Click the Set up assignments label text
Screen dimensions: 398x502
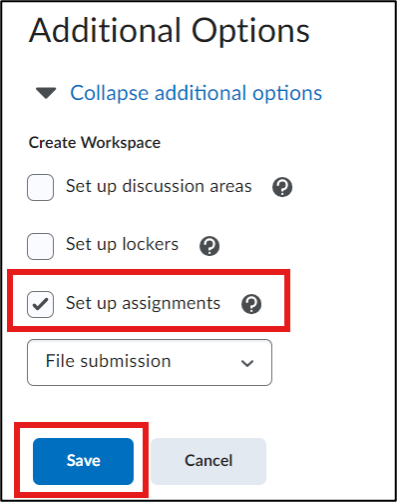(143, 303)
